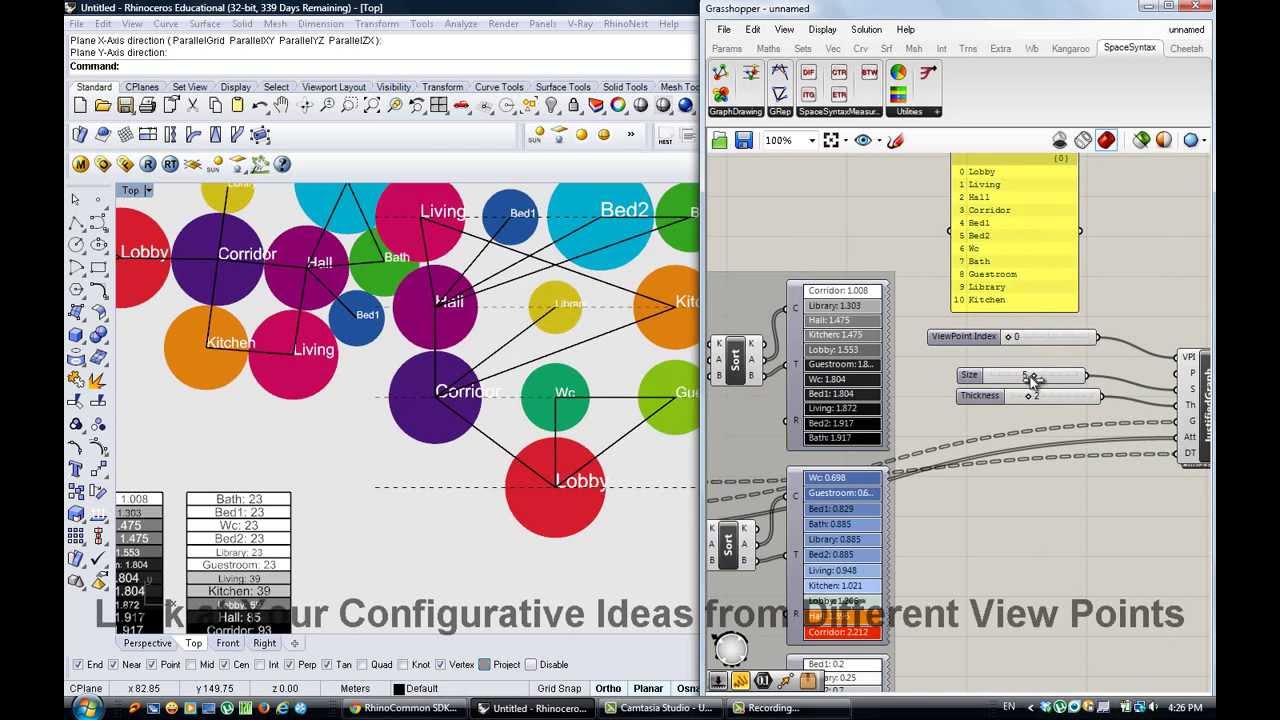Enable the Mid osnap checkbox
Viewport: 1280px width, 720px height.
[x=190, y=664]
